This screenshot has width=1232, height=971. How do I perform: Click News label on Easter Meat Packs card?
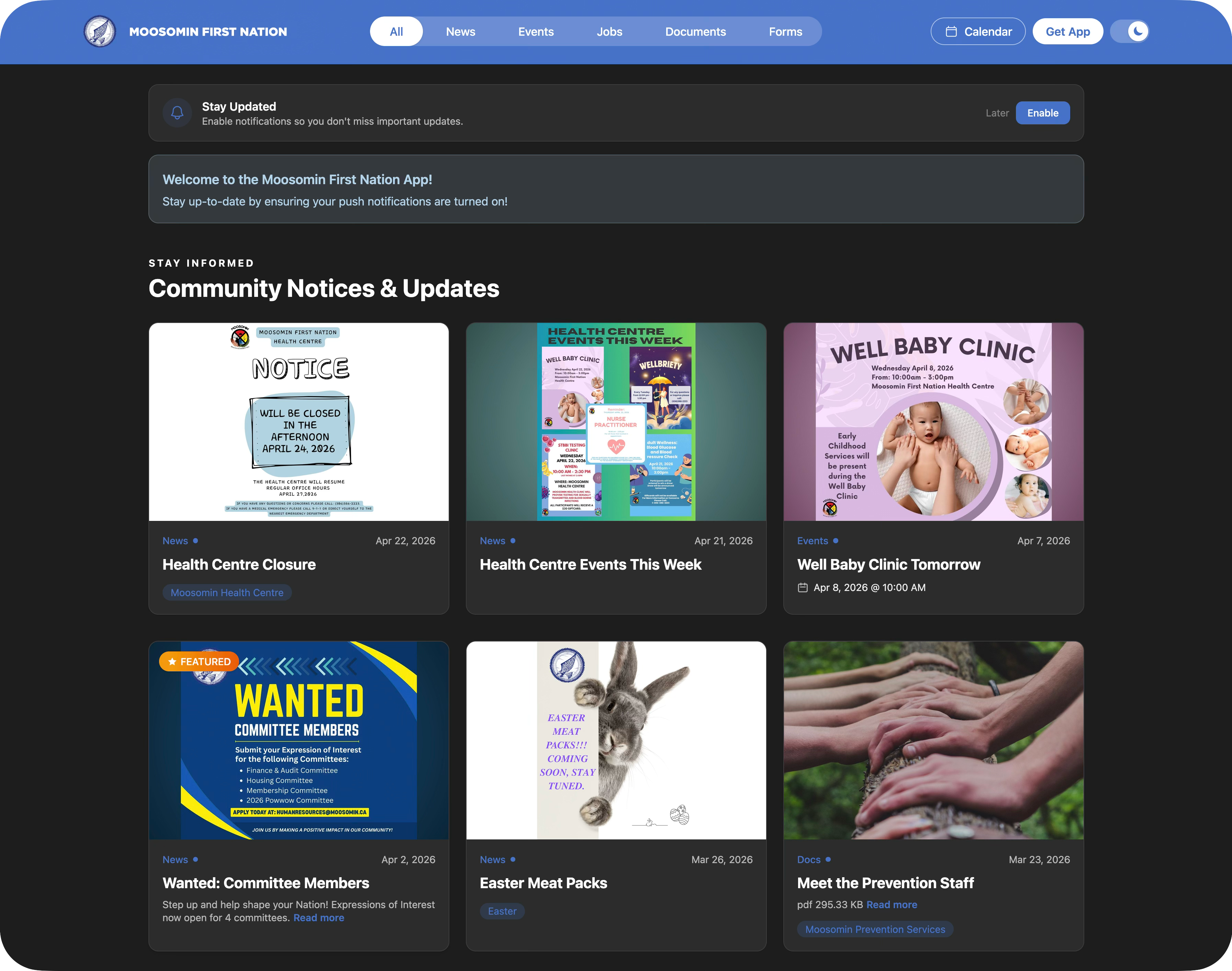[492, 860]
